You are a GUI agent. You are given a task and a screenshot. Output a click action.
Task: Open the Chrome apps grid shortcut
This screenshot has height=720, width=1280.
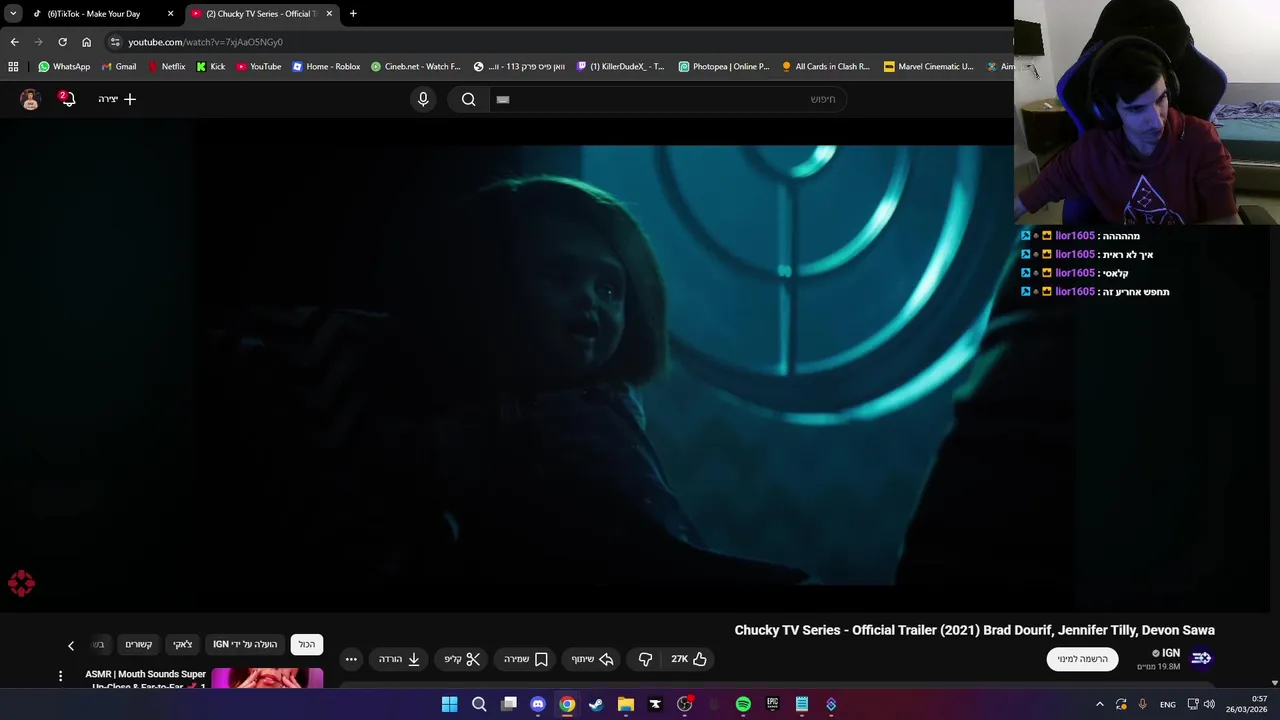13,67
